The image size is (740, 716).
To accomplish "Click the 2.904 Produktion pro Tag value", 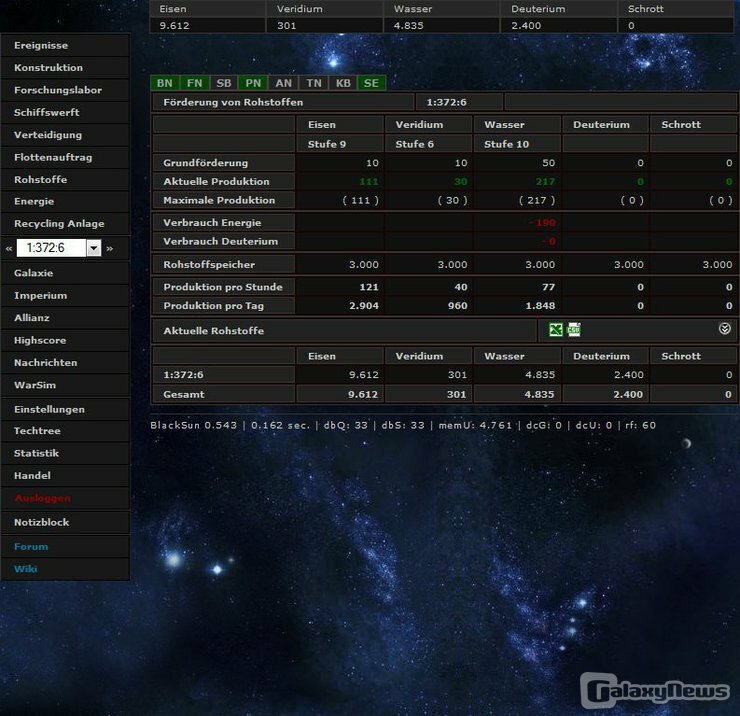I will point(364,306).
